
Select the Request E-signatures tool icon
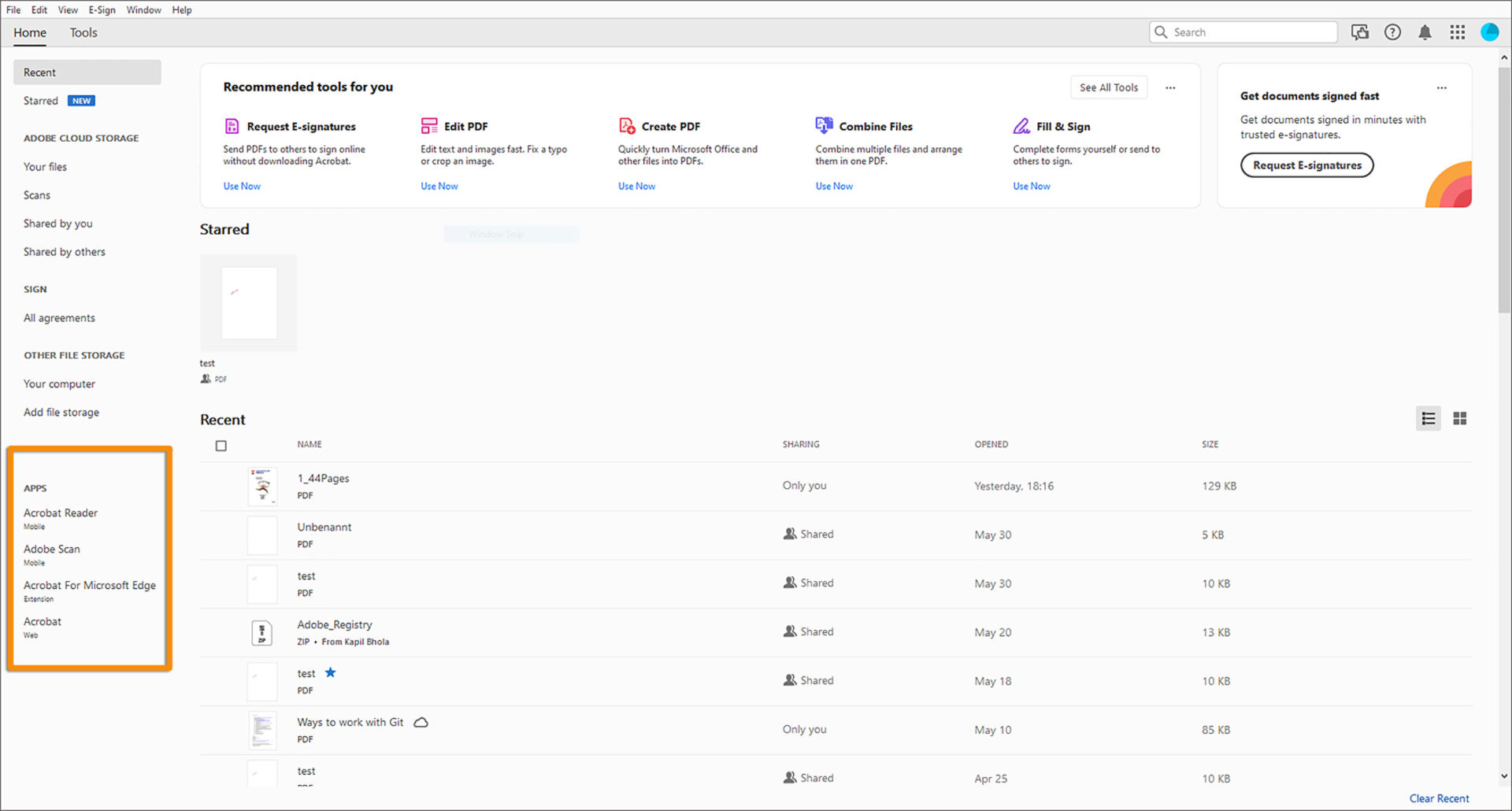(x=232, y=126)
